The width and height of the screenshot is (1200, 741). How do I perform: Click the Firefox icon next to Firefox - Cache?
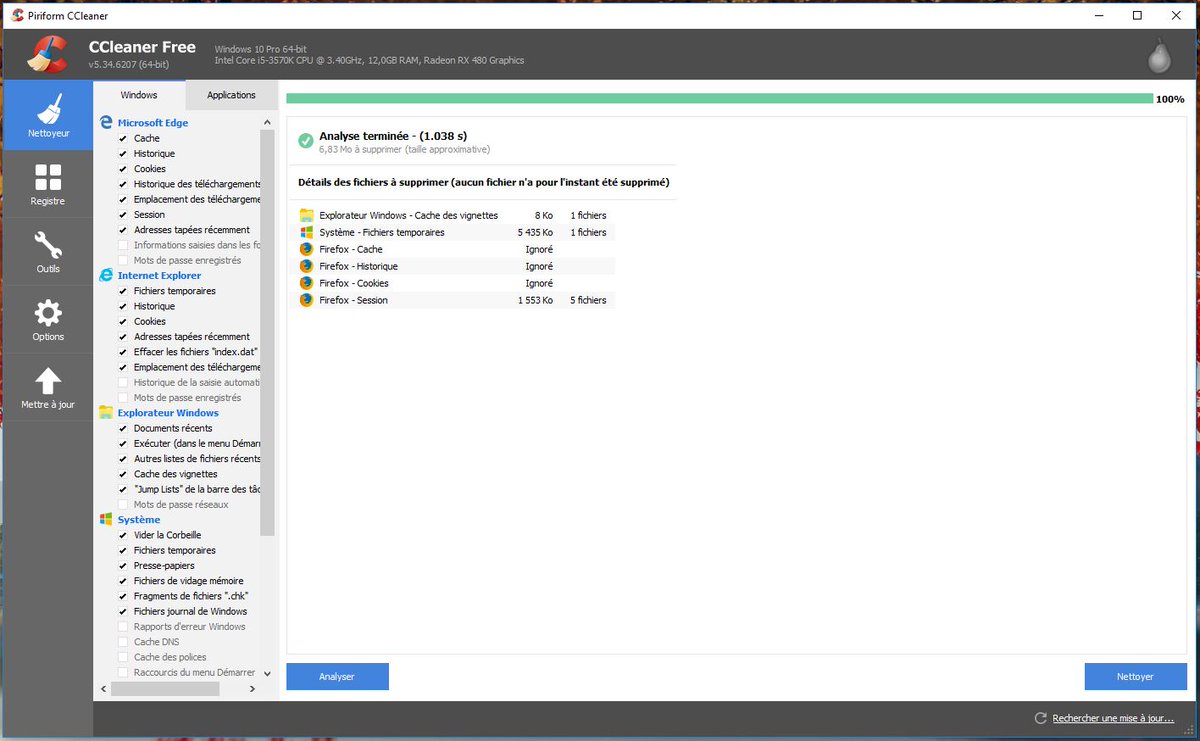click(x=305, y=249)
